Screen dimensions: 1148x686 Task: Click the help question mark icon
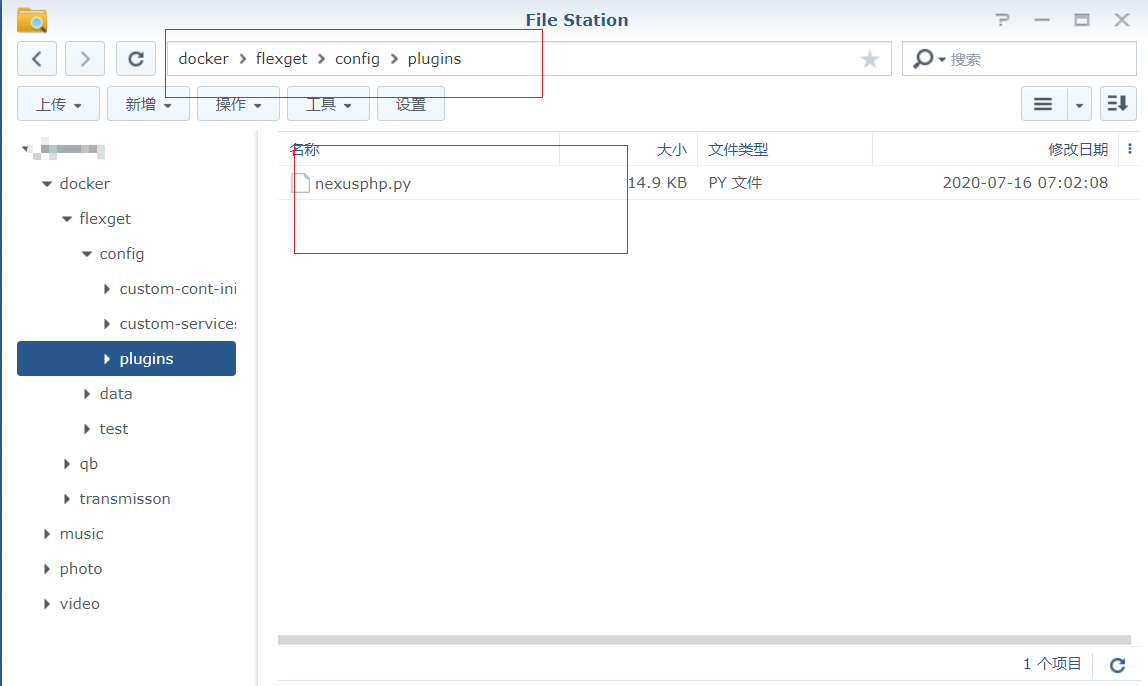point(1002,19)
